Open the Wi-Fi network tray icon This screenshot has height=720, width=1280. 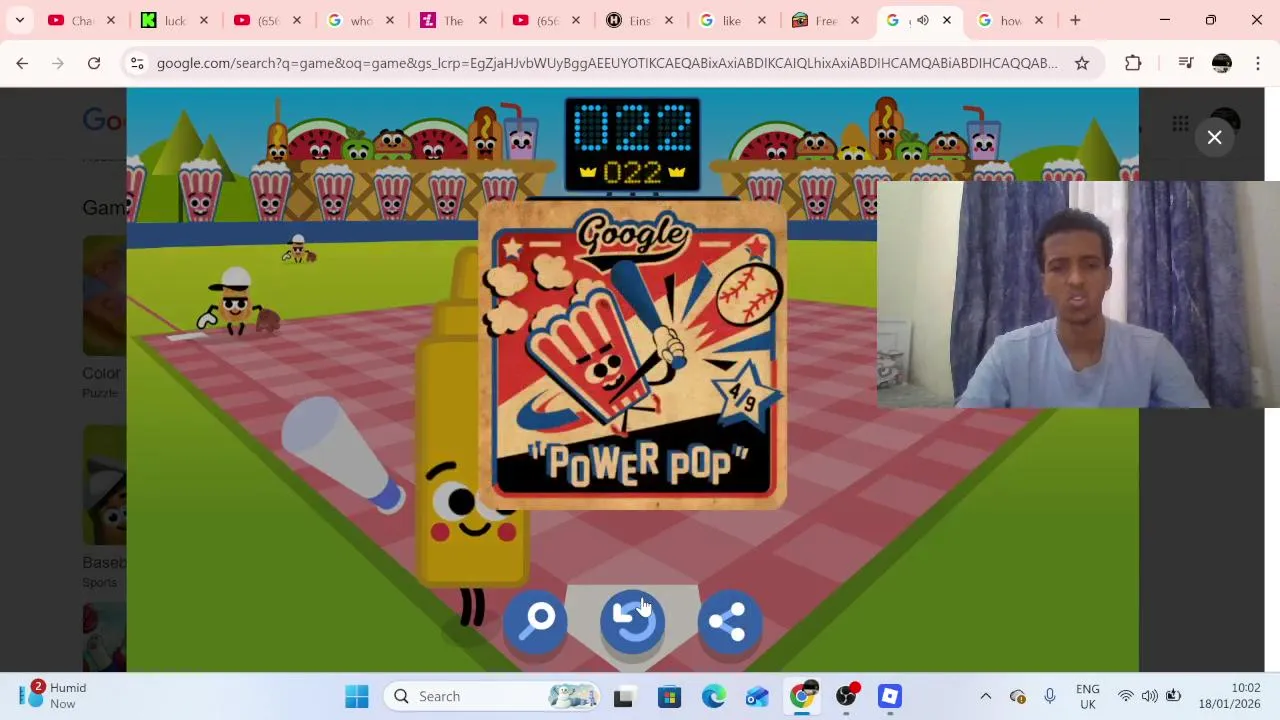coord(1126,696)
